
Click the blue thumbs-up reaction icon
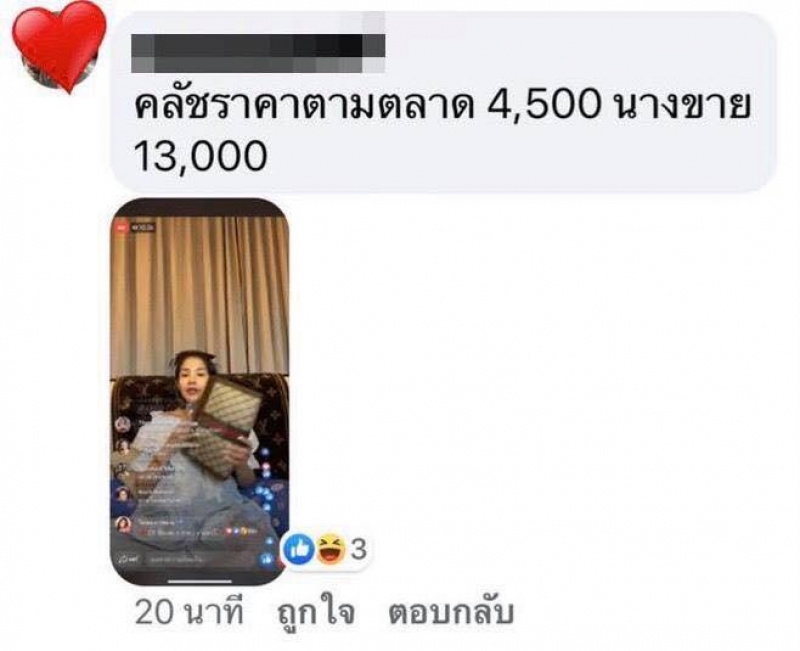(298, 549)
